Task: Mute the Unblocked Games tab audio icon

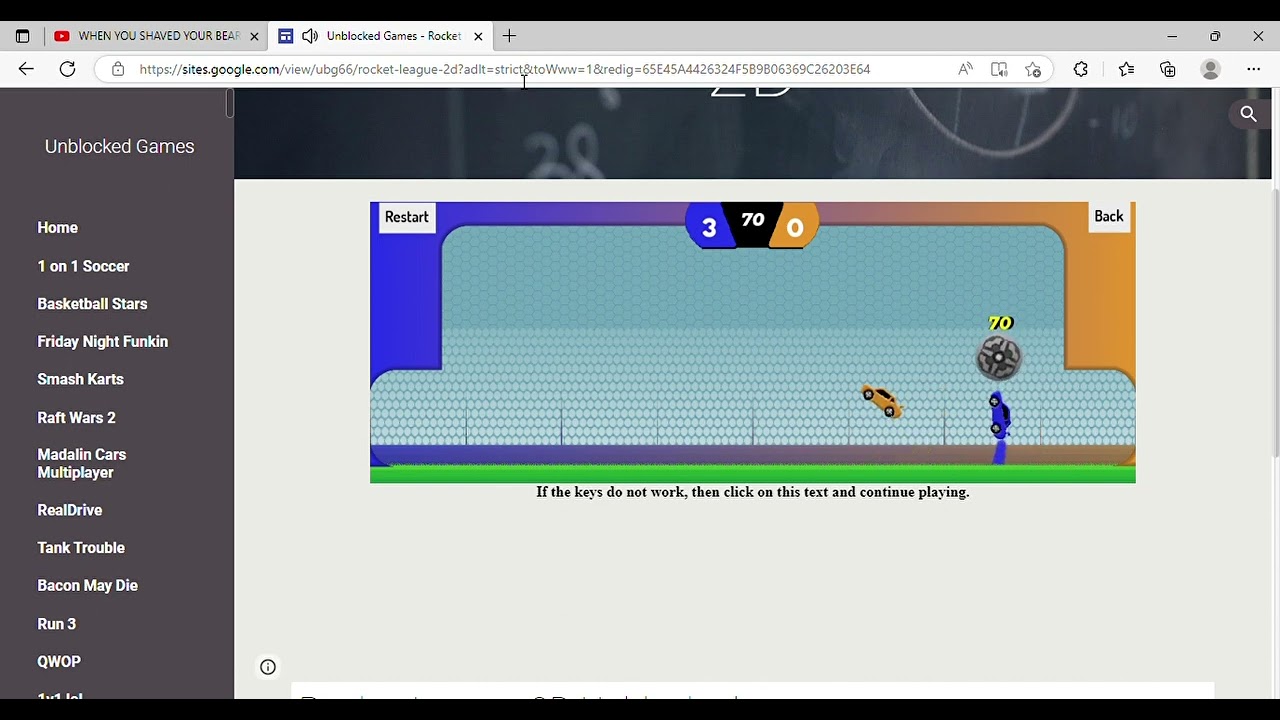Action: coord(310,36)
